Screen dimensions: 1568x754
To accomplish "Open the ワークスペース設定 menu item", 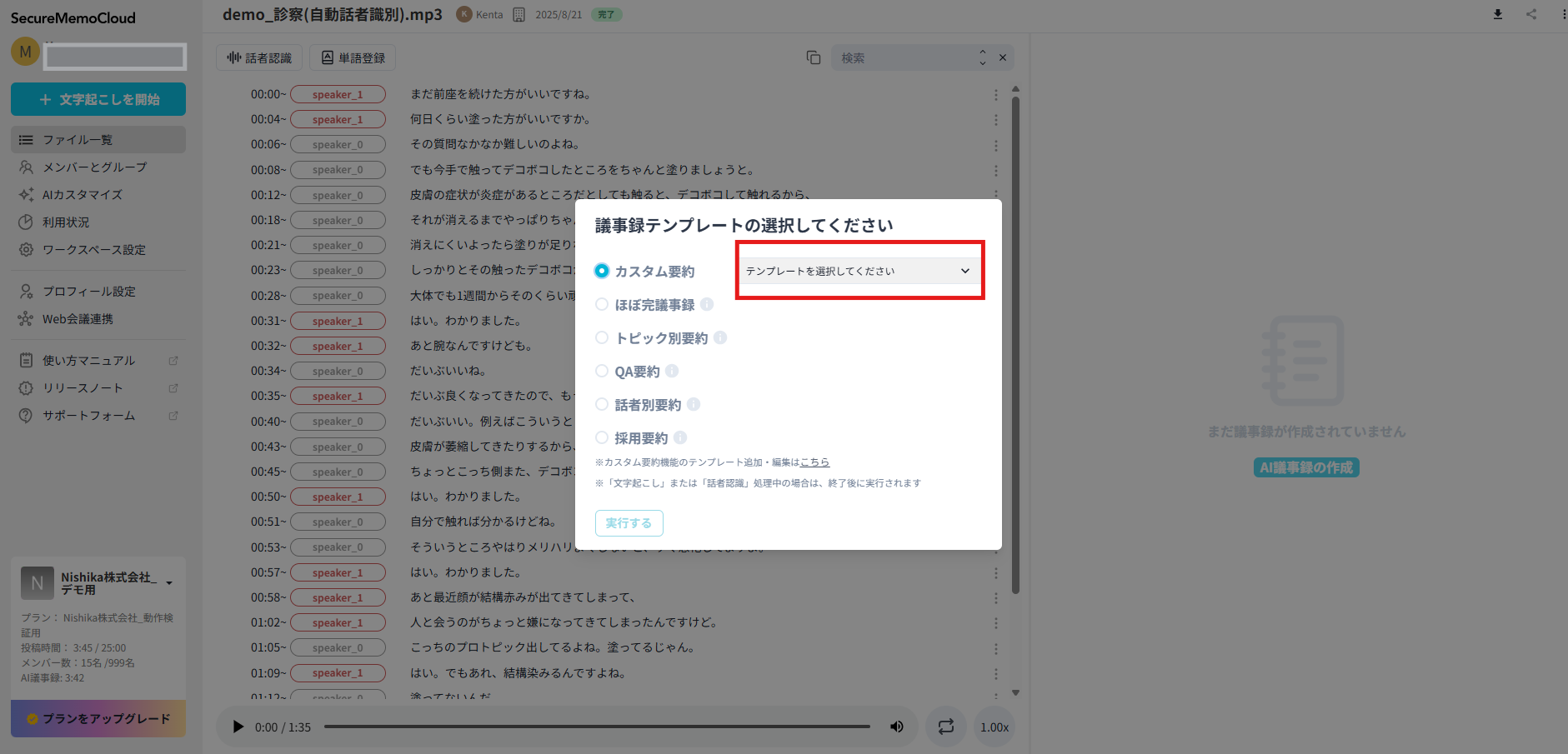I will pyautogui.click(x=94, y=249).
